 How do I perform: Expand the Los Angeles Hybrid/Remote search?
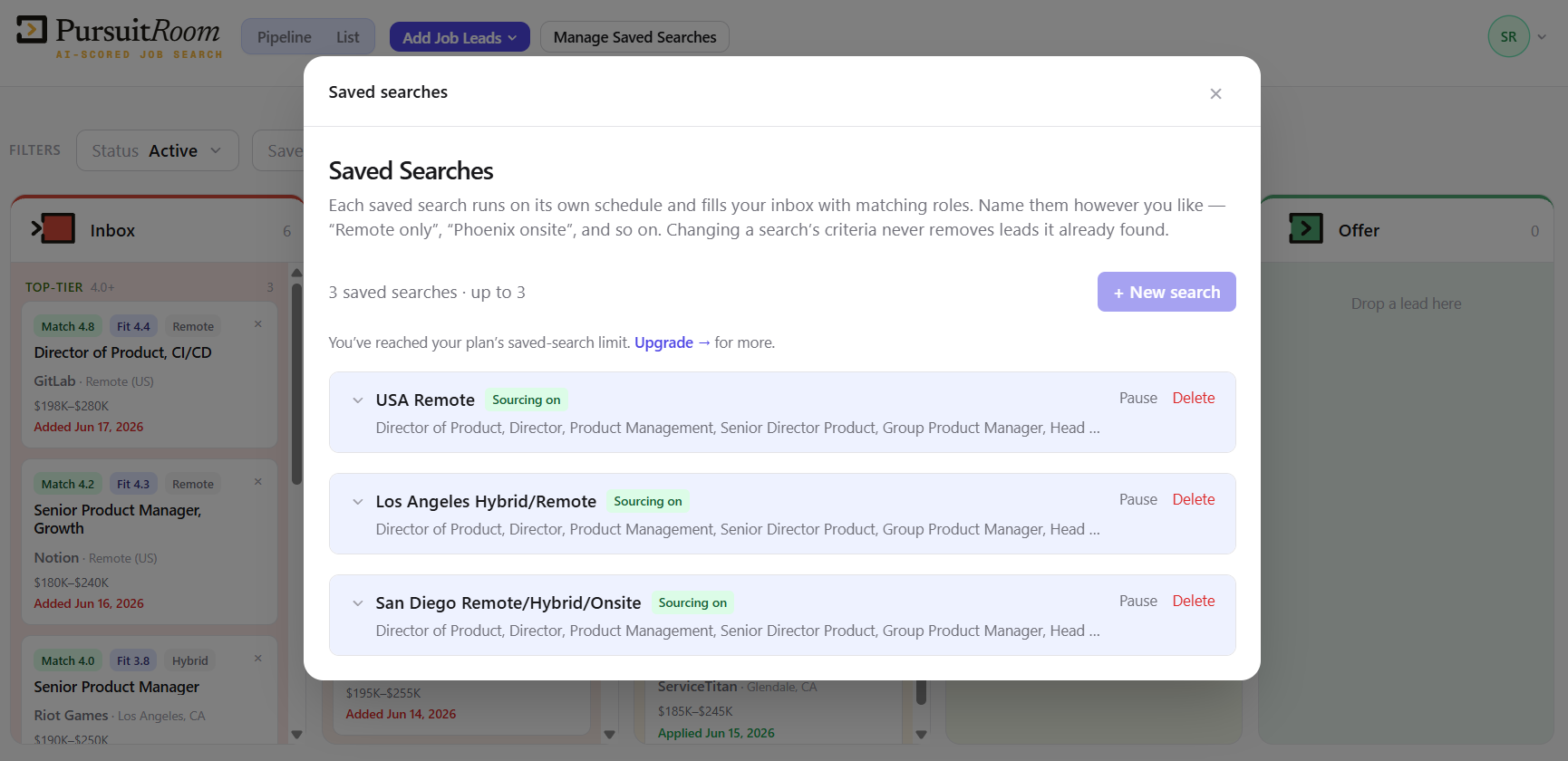click(358, 502)
